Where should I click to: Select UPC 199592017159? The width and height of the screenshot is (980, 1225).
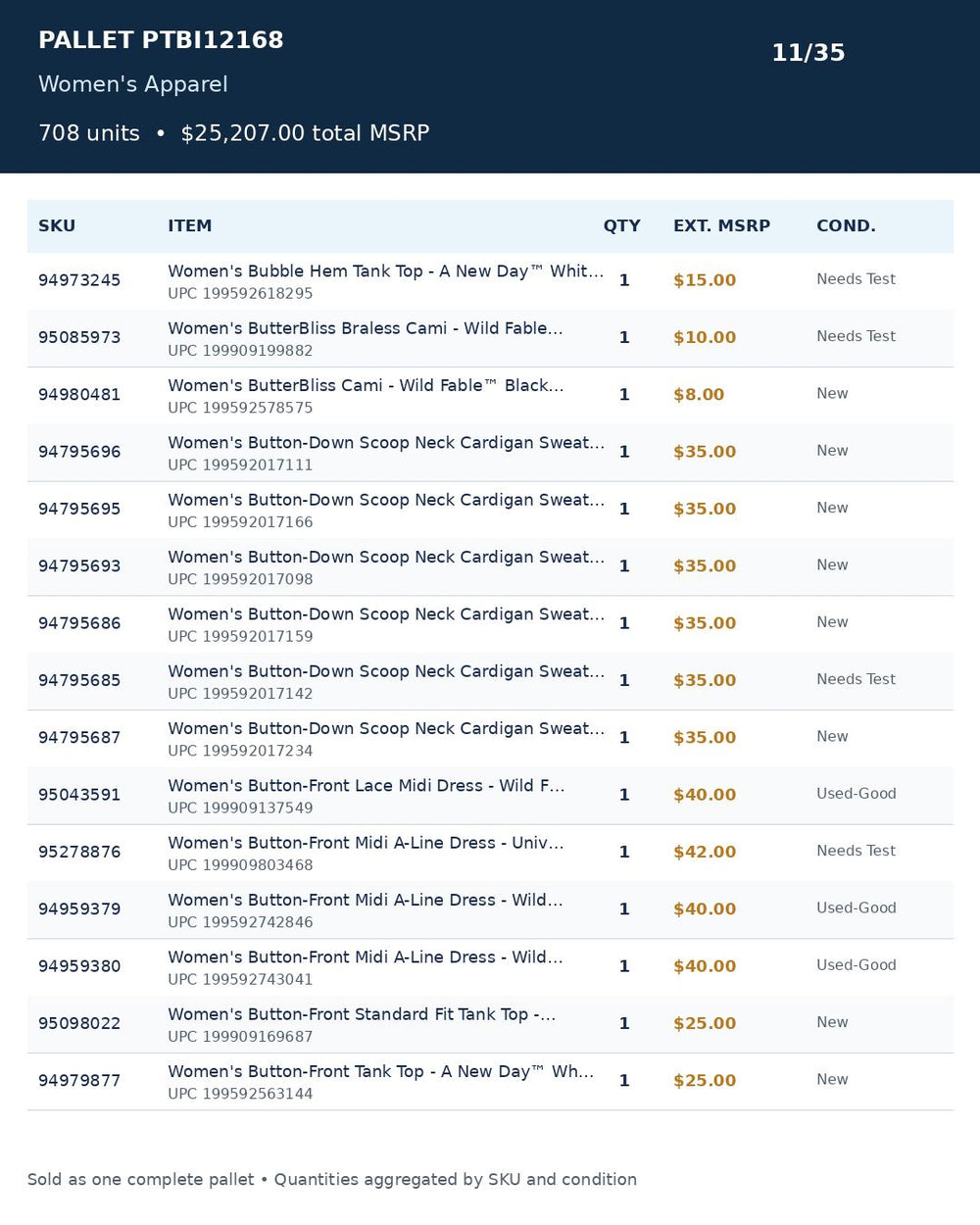[240, 637]
